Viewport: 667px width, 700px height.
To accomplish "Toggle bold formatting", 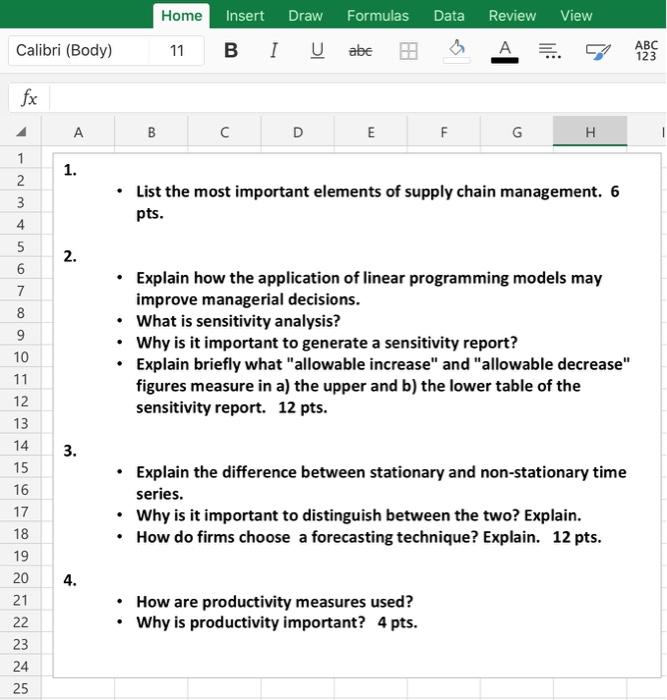I will (231, 50).
